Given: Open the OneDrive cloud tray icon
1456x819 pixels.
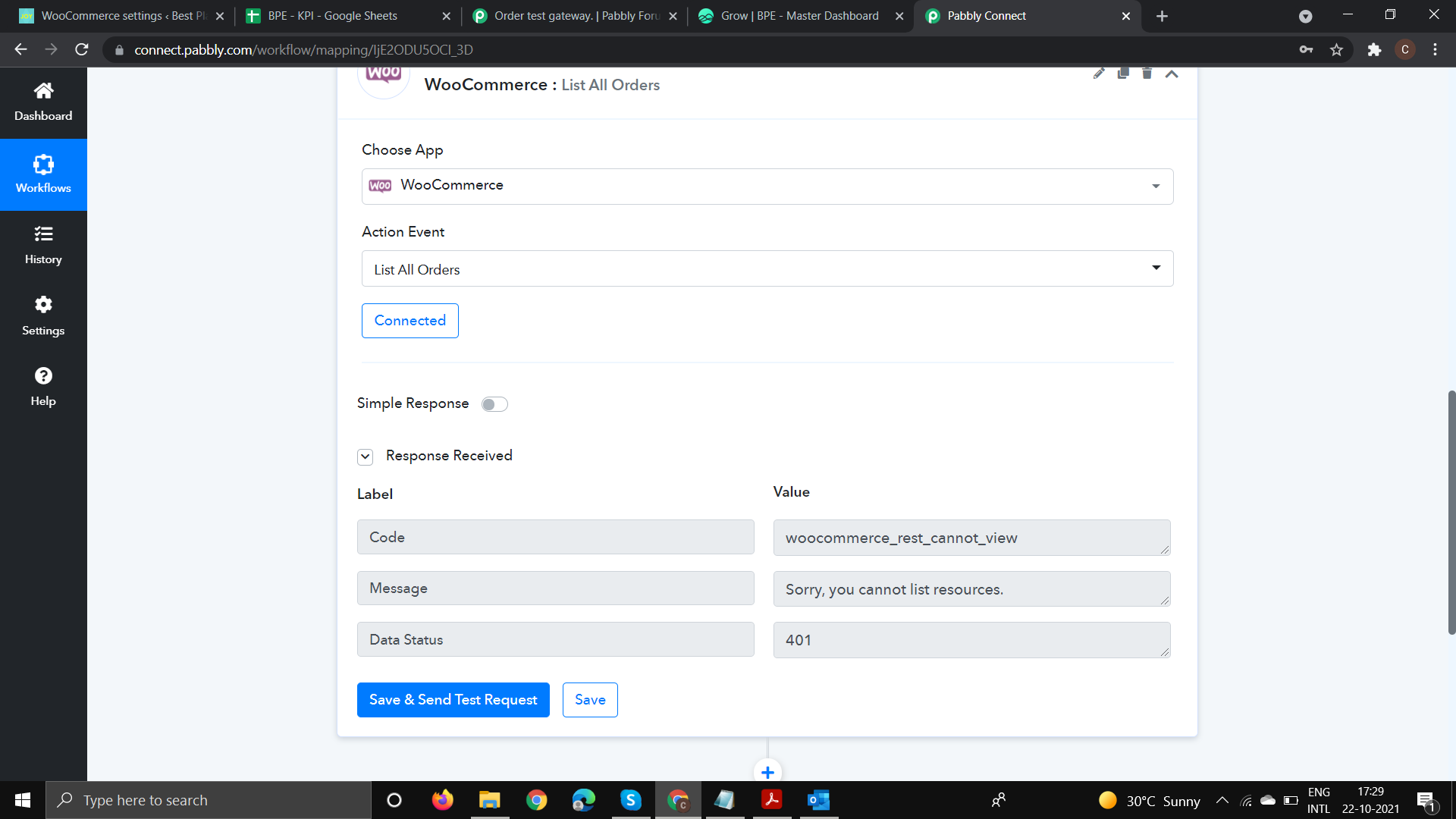Looking at the screenshot, I should click(1268, 800).
